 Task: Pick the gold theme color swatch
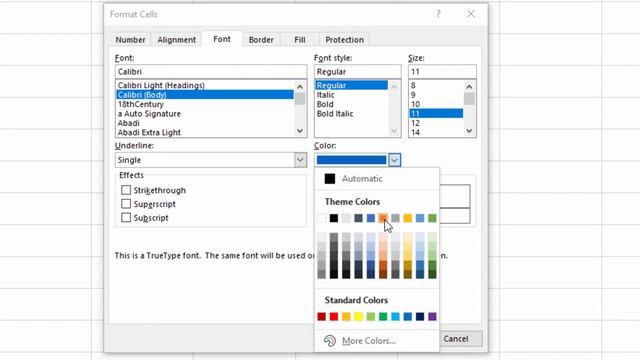pyautogui.click(x=408, y=218)
